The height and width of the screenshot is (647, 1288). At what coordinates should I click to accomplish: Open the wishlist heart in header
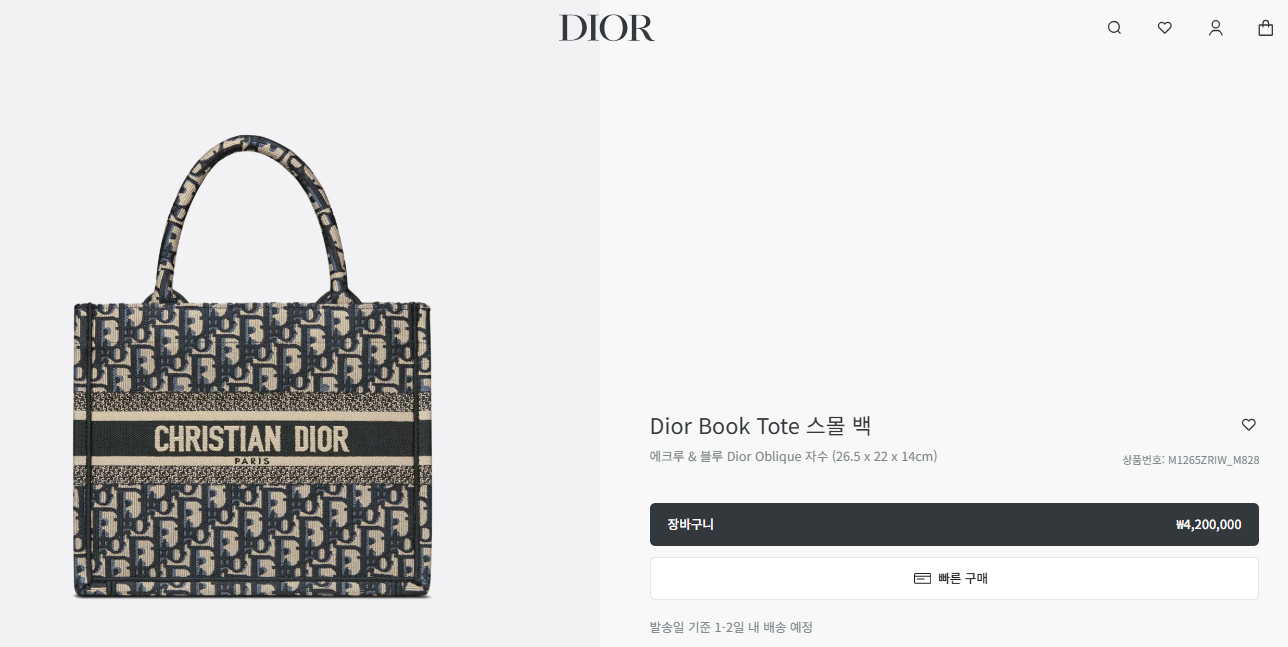(1165, 28)
